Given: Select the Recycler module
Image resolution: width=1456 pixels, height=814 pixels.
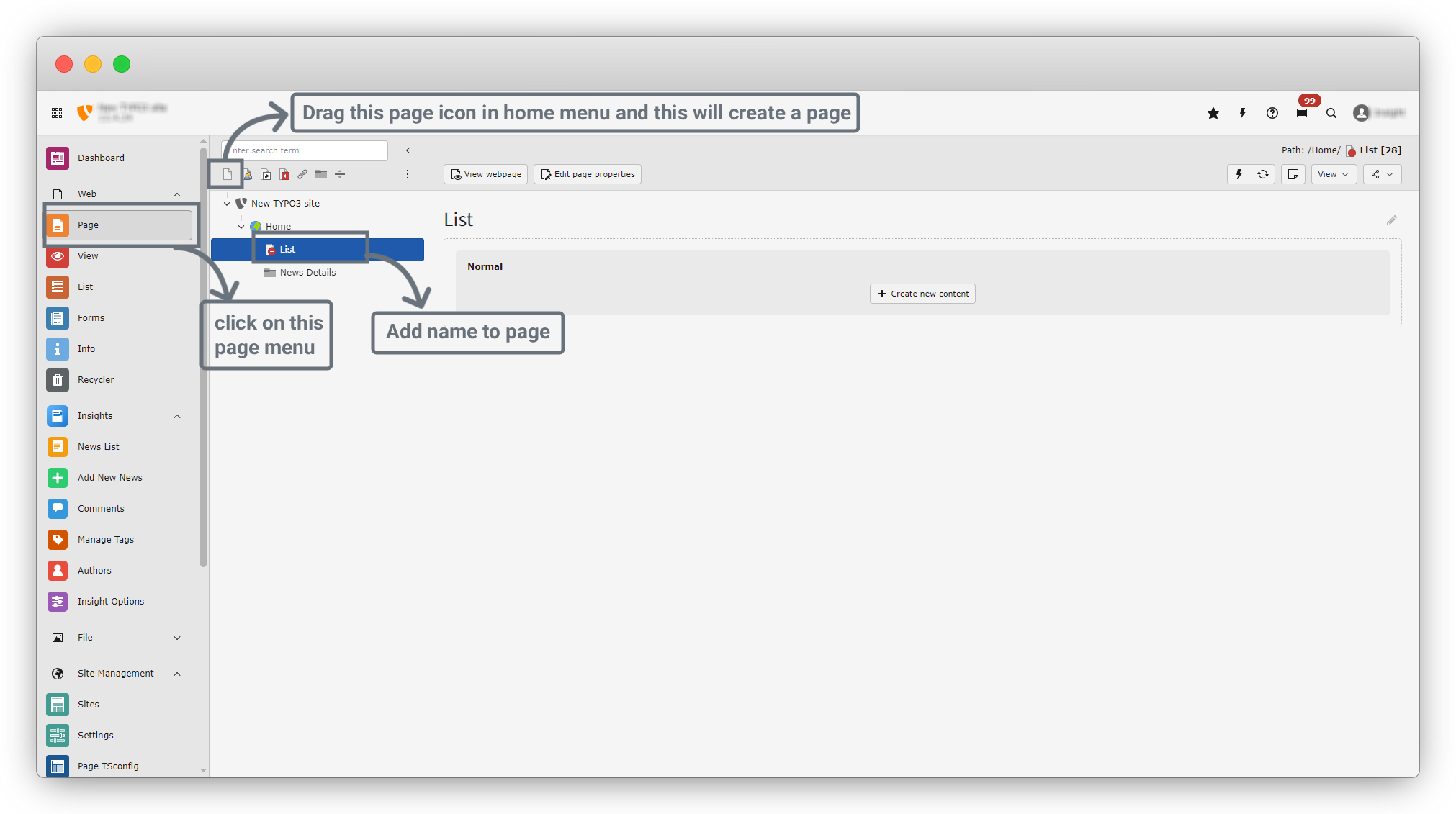Looking at the screenshot, I should pyautogui.click(x=96, y=380).
